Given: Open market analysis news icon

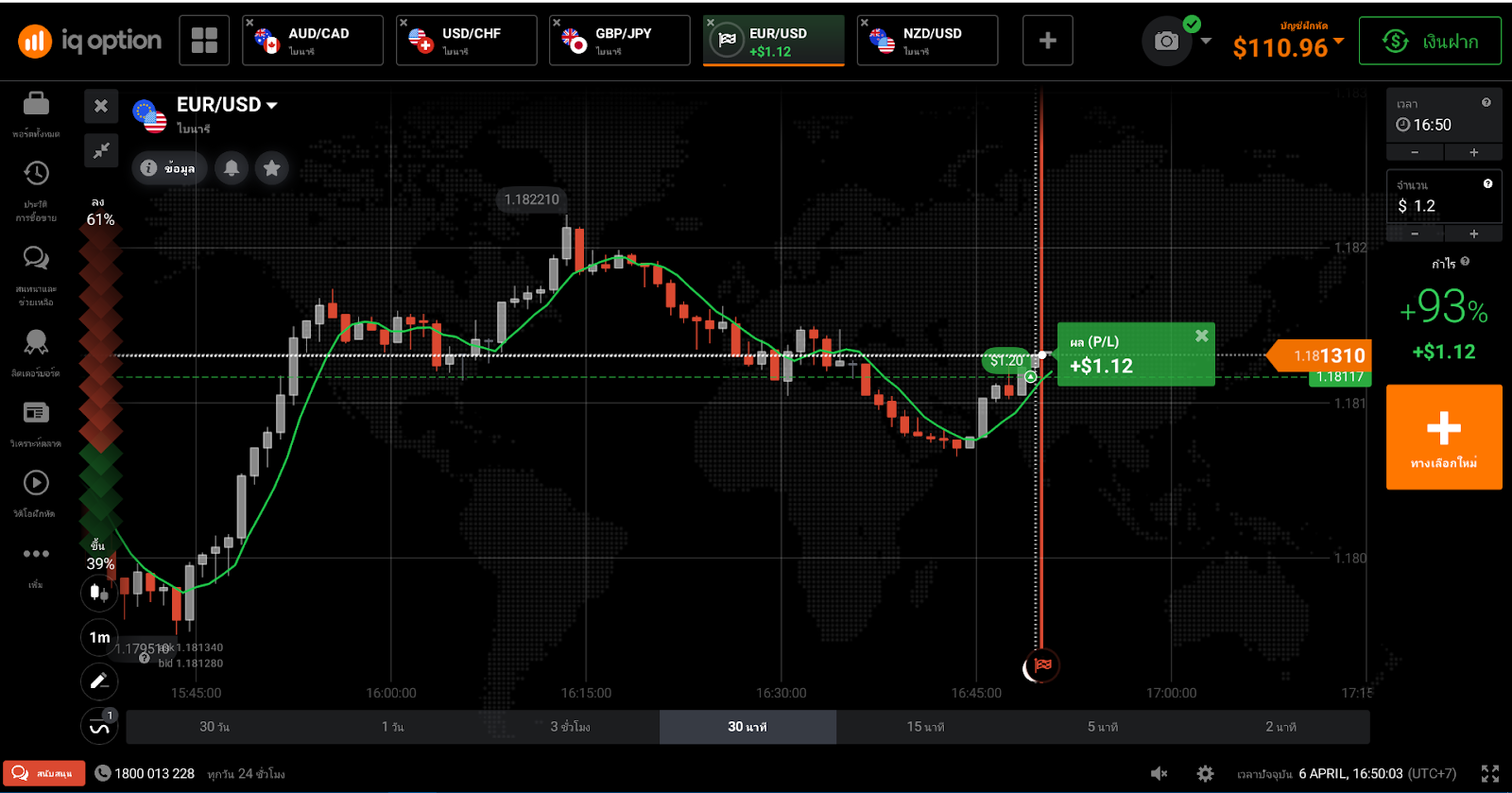Looking at the screenshot, I should click(36, 412).
